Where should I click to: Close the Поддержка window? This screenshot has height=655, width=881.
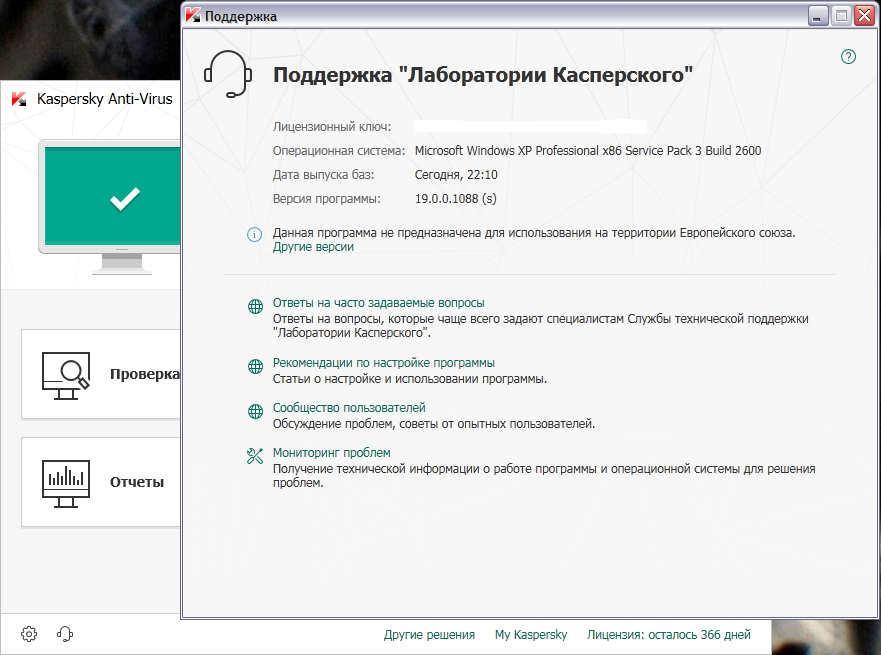click(x=864, y=16)
